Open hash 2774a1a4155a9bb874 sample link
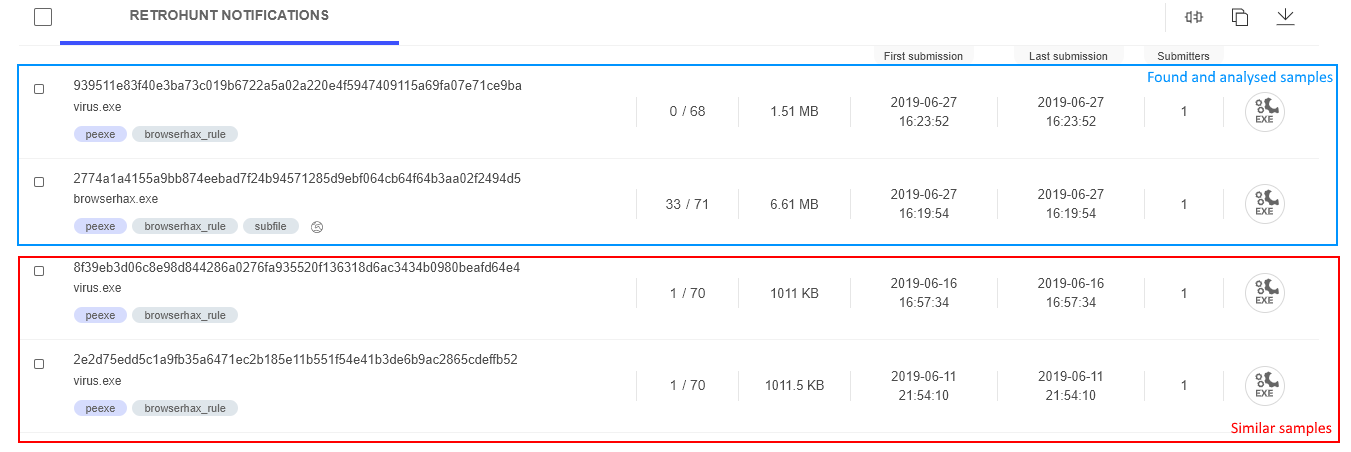This screenshot has width=1351, height=452. 297,179
